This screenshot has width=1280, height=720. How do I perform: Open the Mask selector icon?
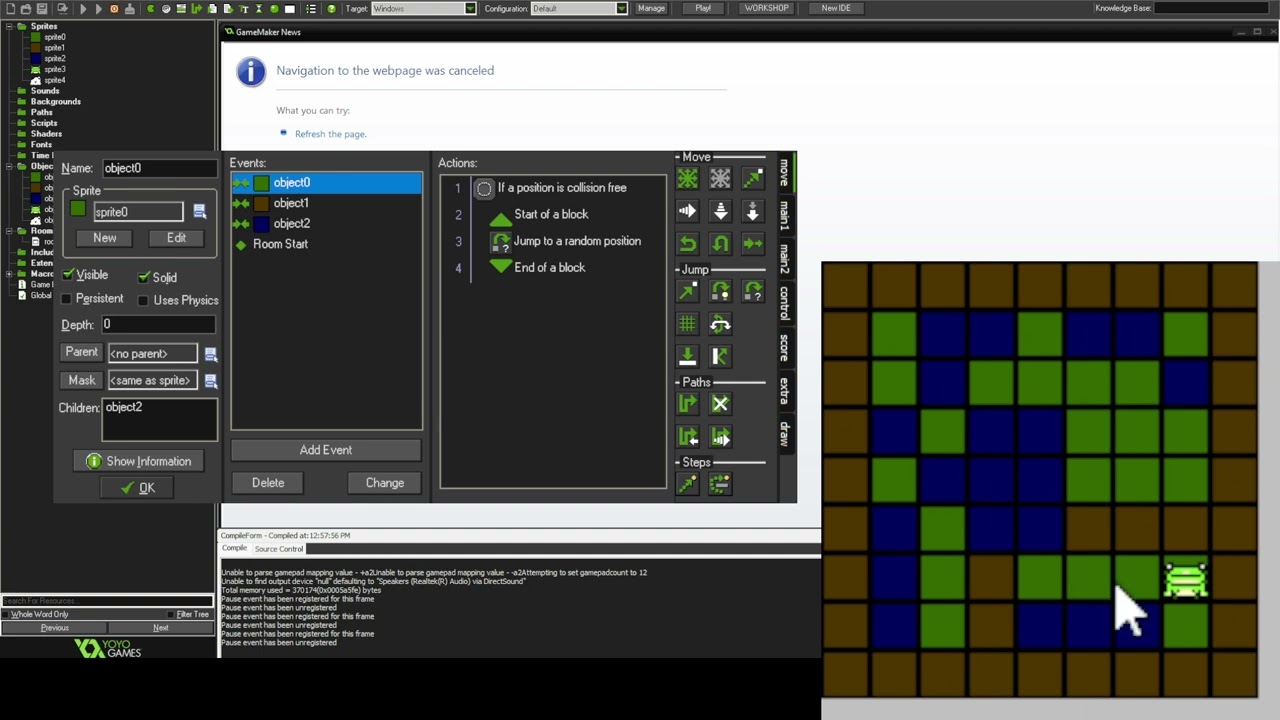tap(210, 381)
